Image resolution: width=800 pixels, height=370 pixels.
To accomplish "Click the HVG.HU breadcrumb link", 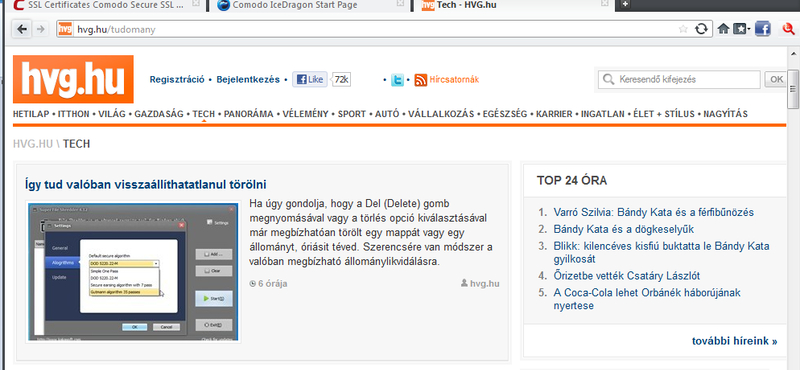I will tap(33, 144).
